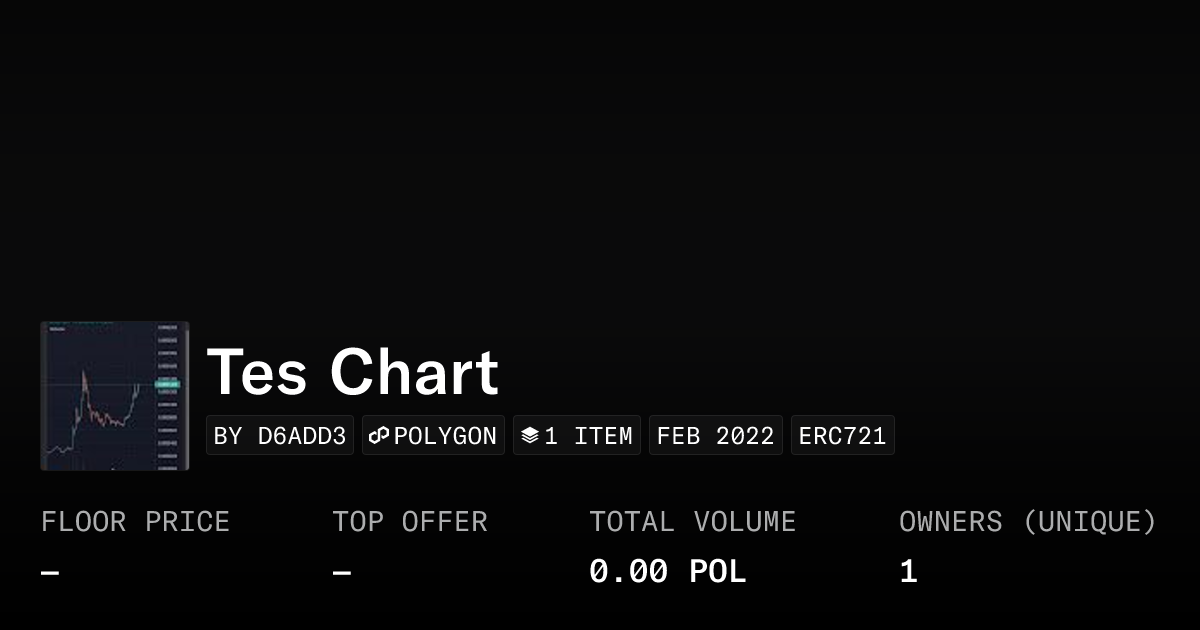The width and height of the screenshot is (1200, 630).
Task: Select the POLYGON chain text label
Action: (445, 436)
